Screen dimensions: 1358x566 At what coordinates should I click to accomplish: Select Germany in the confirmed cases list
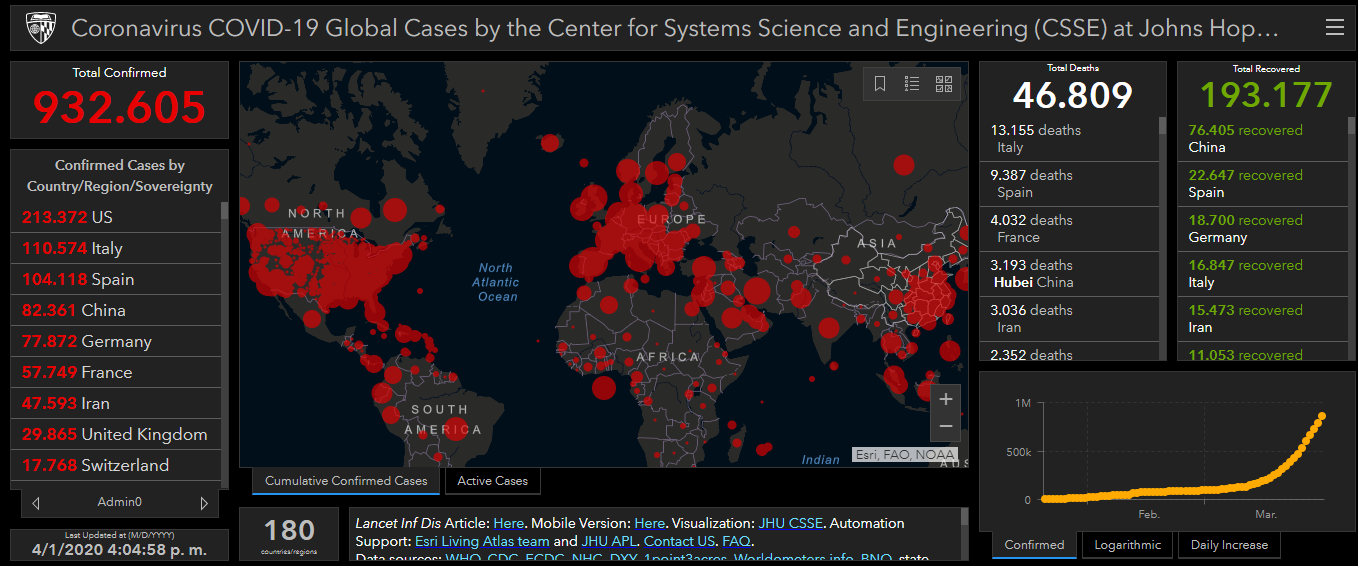(x=116, y=341)
